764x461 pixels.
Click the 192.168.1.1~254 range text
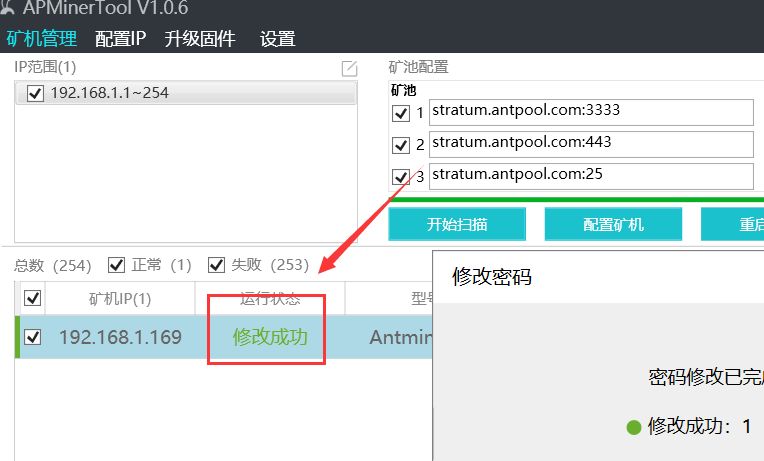click(x=110, y=93)
